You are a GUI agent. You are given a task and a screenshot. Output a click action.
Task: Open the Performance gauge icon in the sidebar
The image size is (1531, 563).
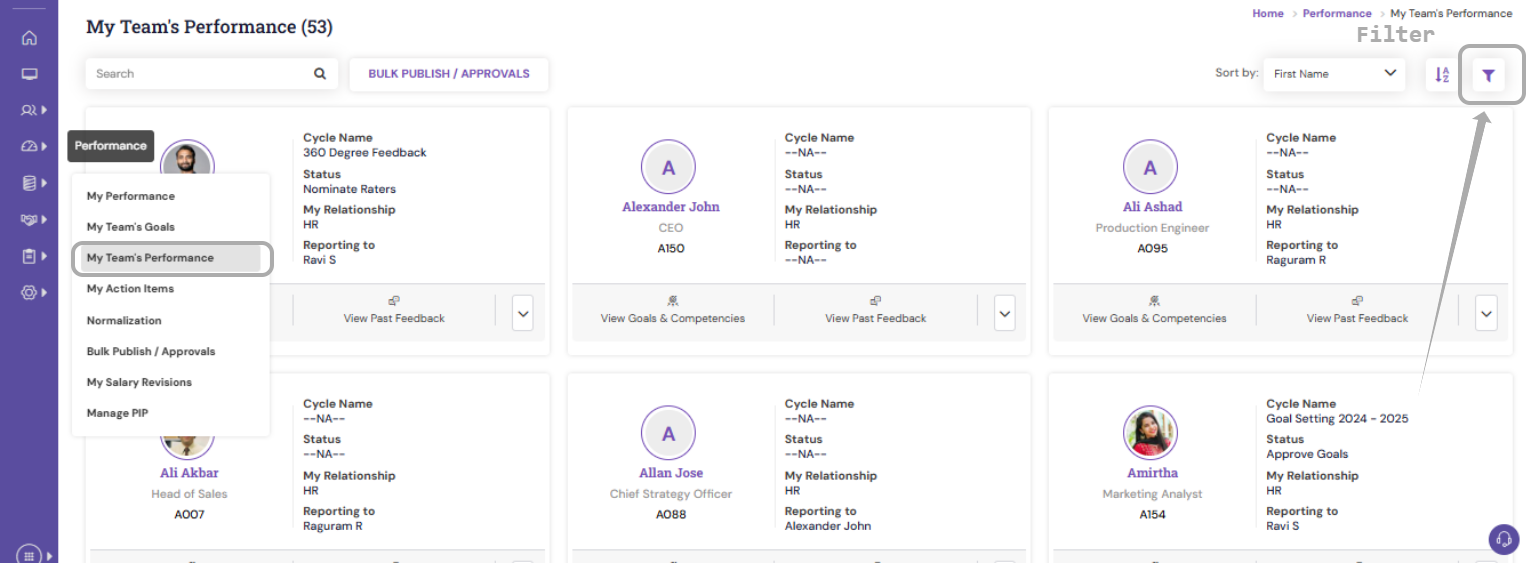coord(29,146)
